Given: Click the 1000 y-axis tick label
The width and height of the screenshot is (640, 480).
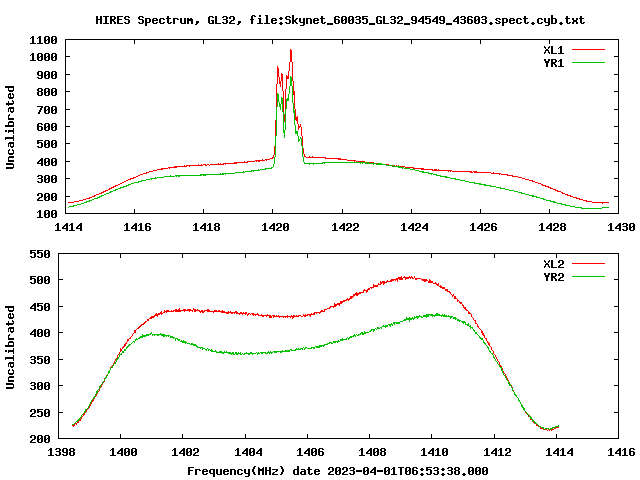Looking at the screenshot, I should (x=43, y=57).
